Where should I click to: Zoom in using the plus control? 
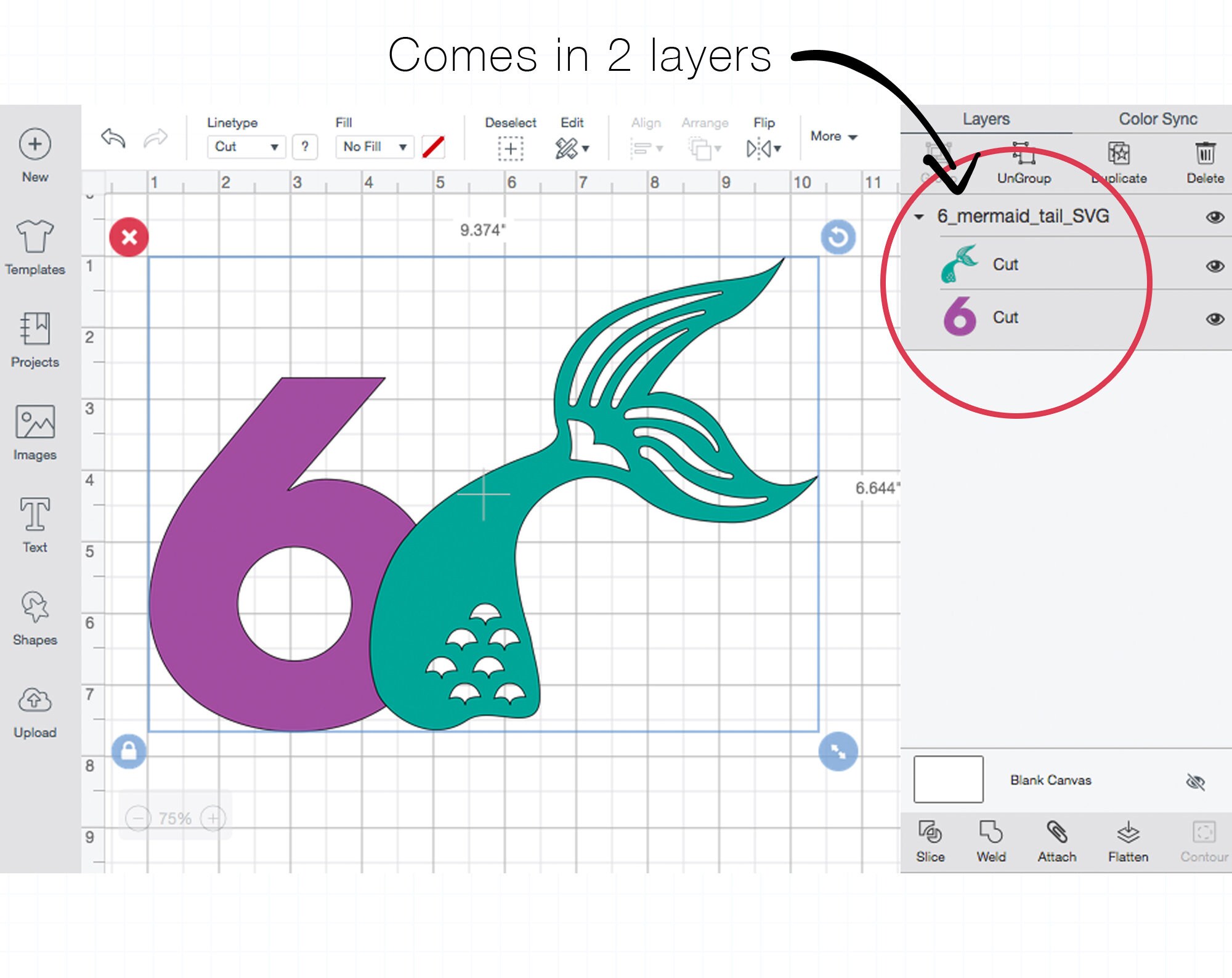(213, 818)
